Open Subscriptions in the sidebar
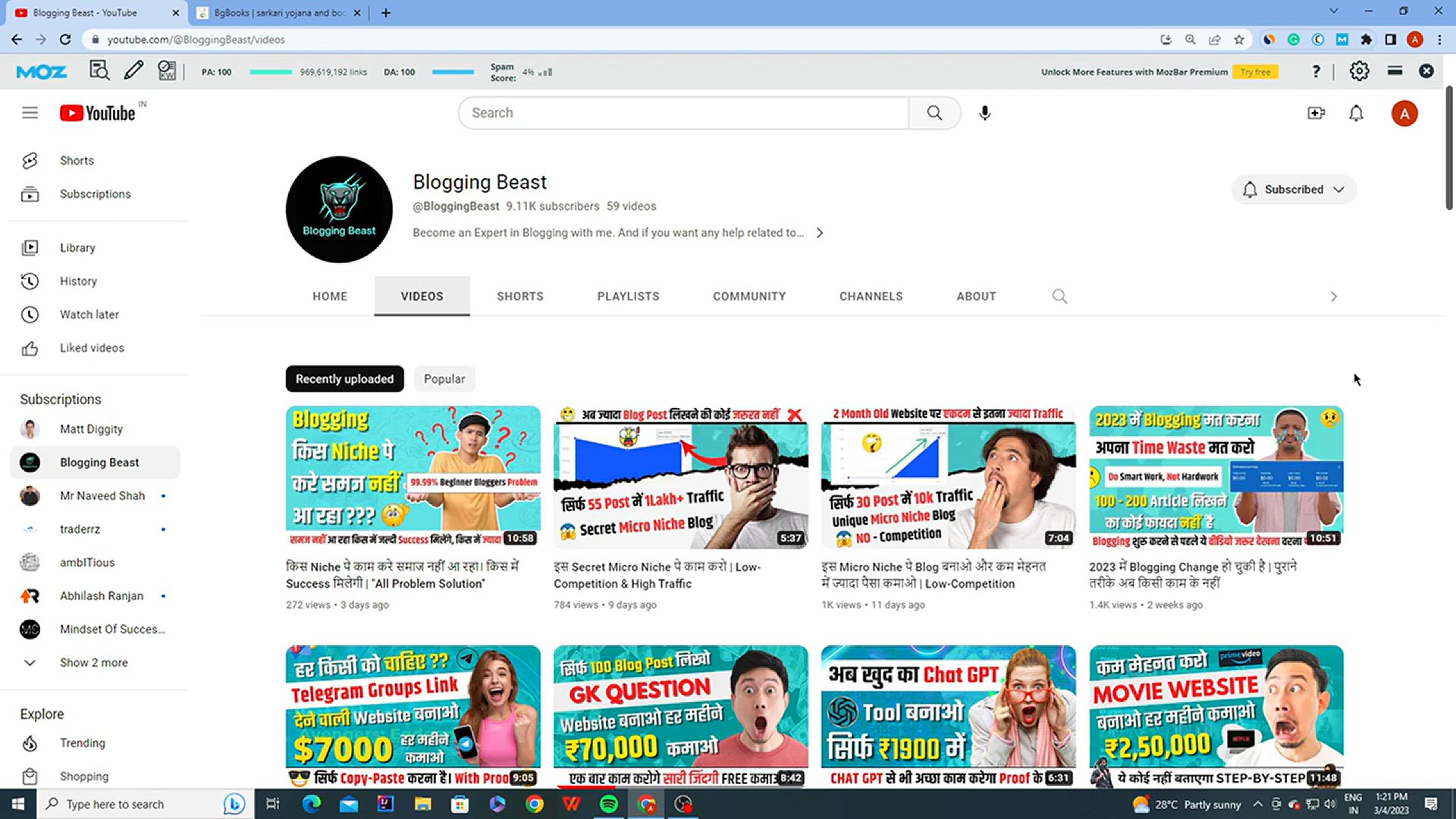The width and height of the screenshot is (1456, 819). coord(95,194)
